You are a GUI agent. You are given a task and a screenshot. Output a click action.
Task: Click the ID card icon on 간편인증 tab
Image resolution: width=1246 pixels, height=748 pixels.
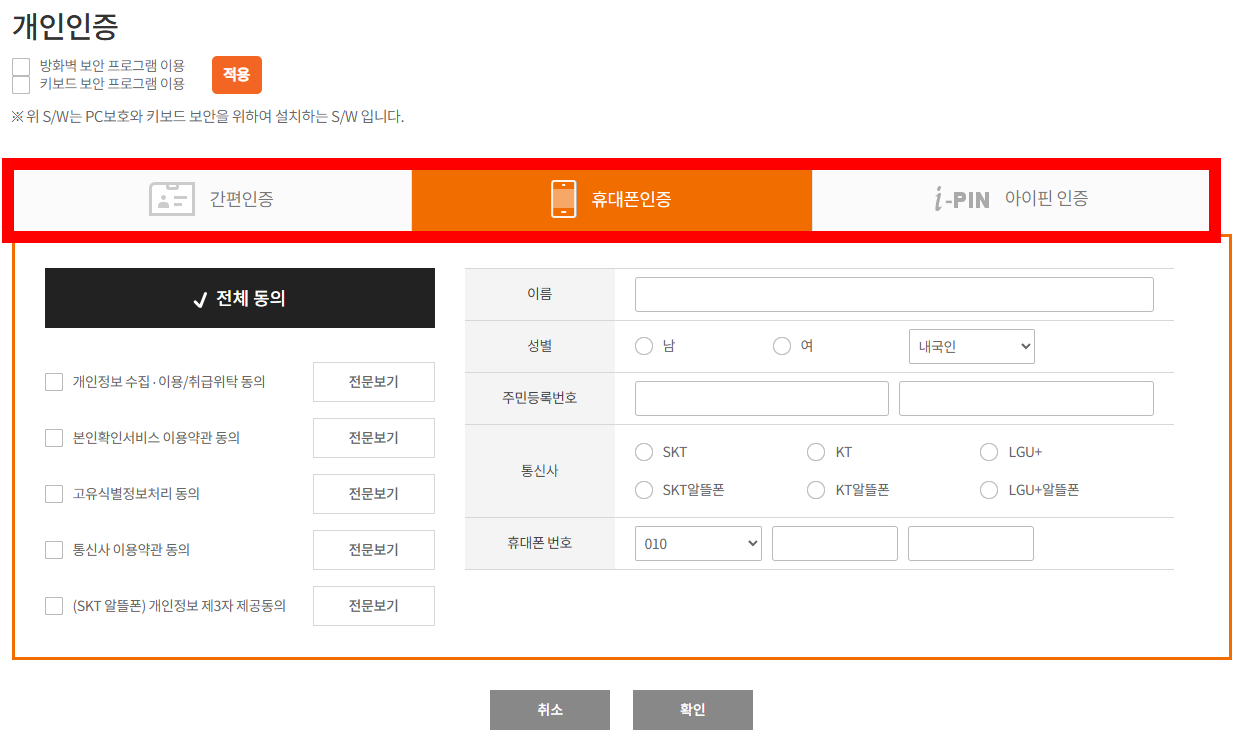(x=172, y=199)
